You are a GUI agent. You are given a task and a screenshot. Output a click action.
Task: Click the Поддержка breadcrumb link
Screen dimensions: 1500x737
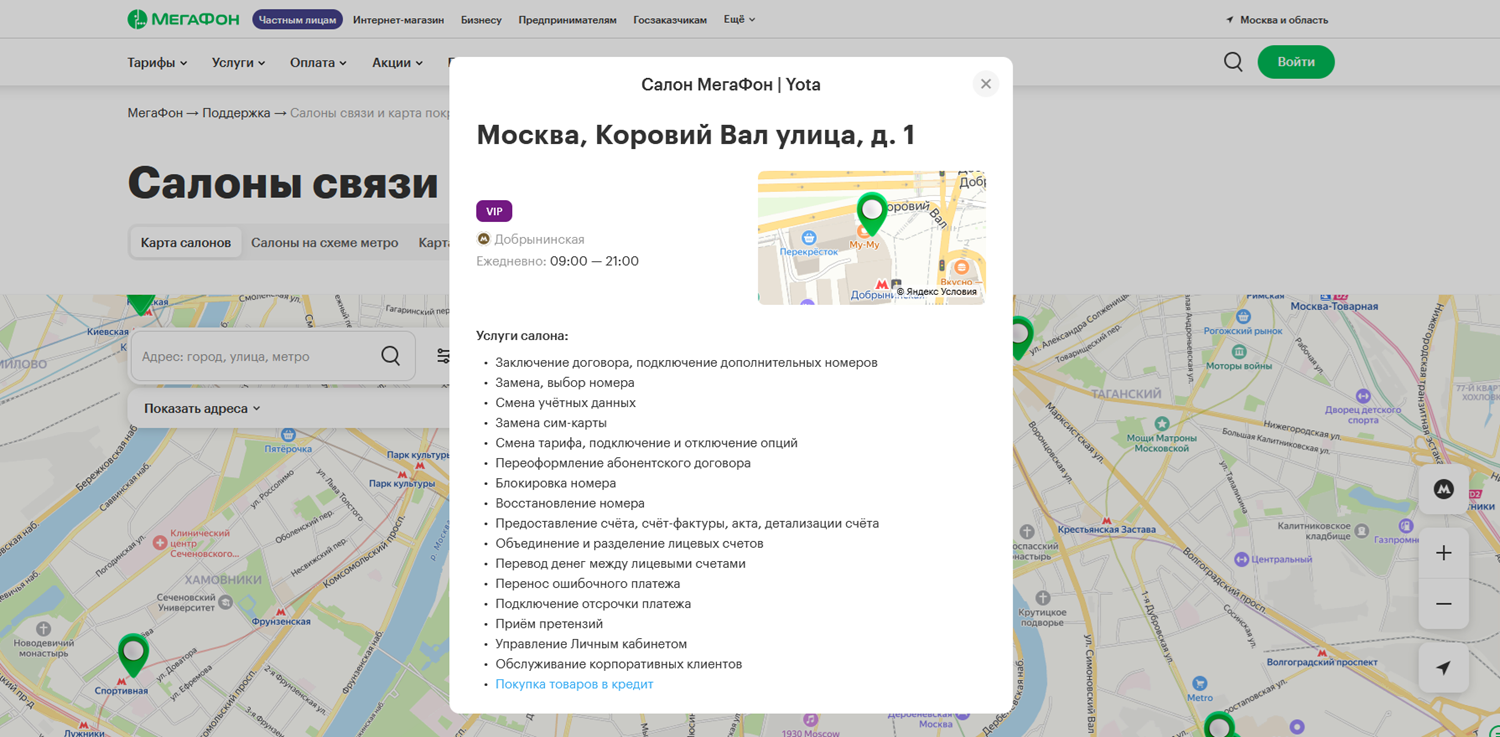[x=236, y=113]
